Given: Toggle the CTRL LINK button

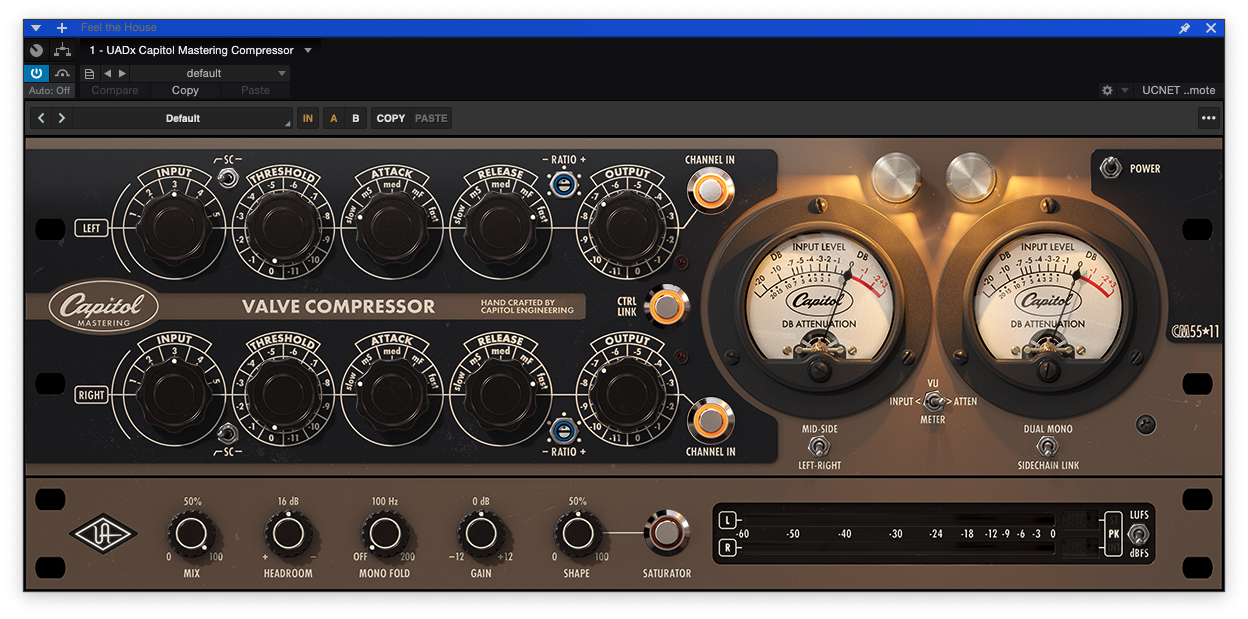Looking at the screenshot, I should 666,306.
